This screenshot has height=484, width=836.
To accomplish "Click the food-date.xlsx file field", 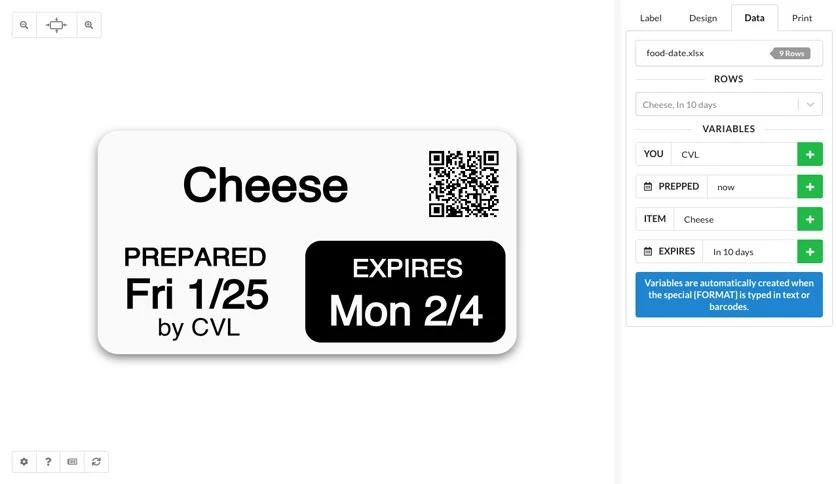I will tap(729, 53).
